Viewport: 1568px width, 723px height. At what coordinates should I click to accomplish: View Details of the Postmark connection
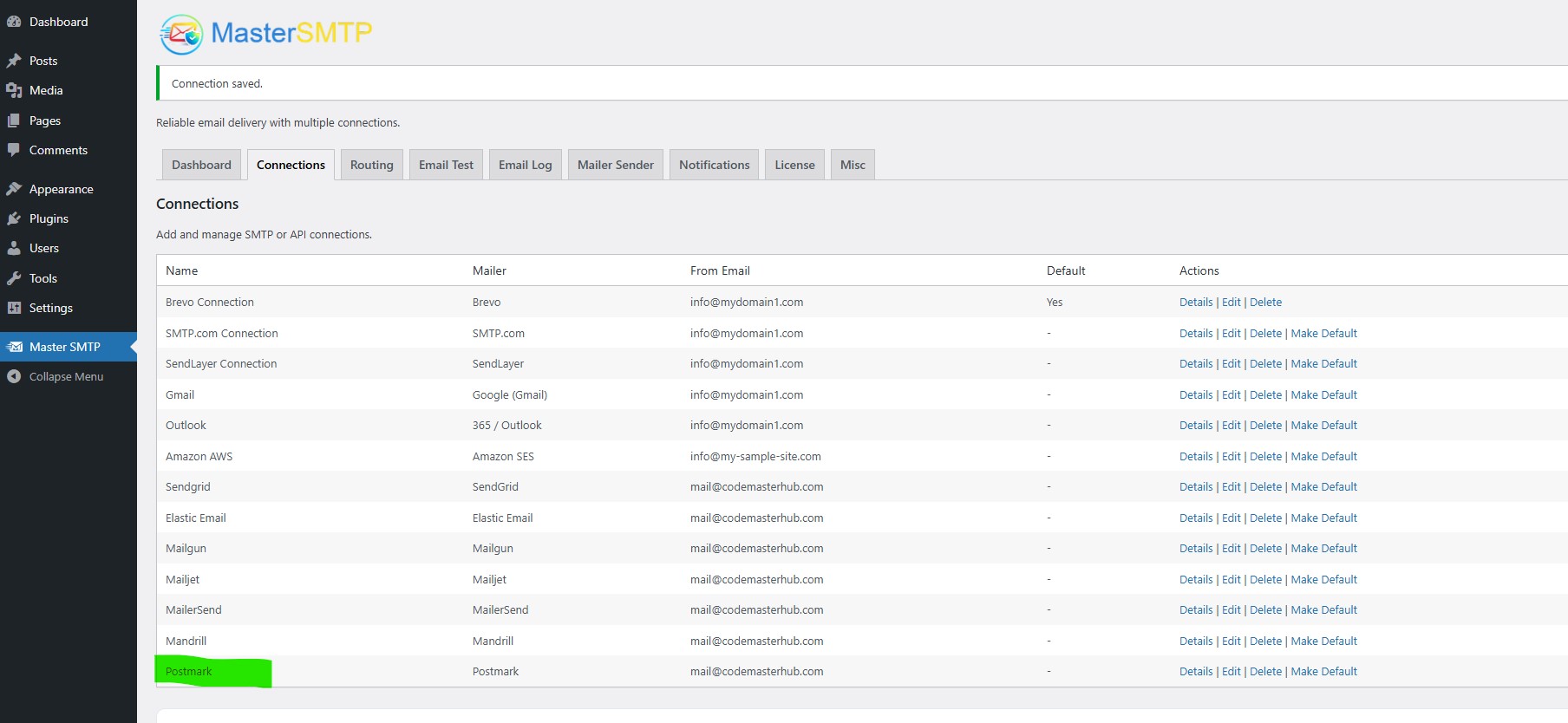point(1195,671)
